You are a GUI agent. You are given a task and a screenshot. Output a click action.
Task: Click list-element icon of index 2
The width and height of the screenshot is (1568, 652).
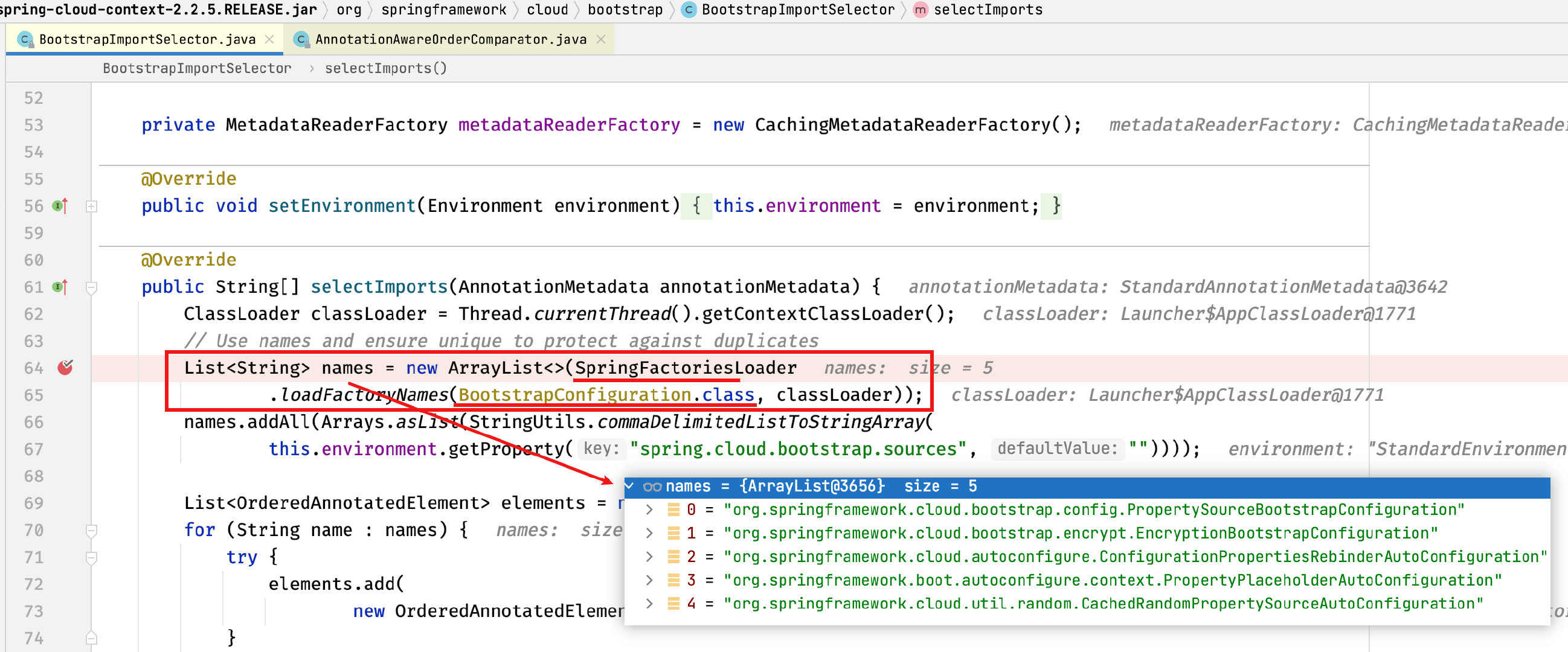coord(674,557)
